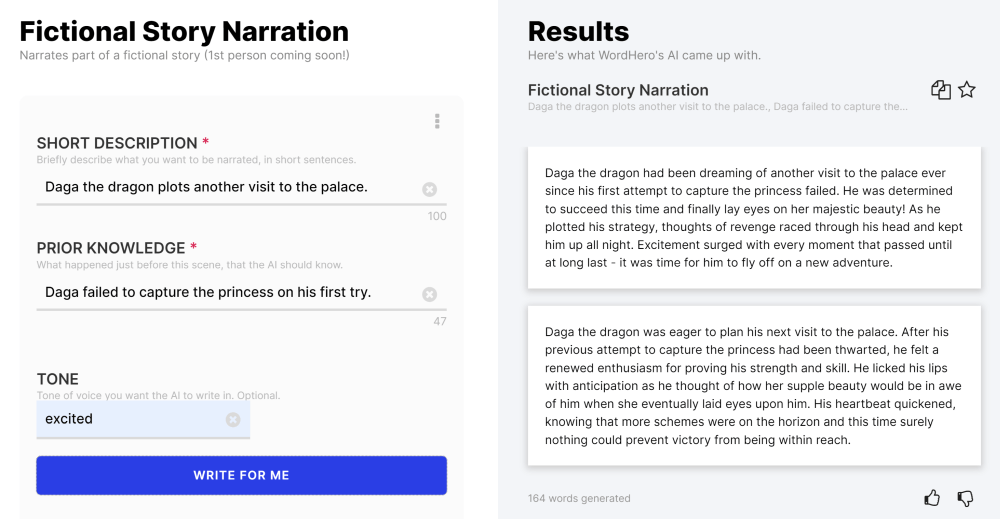This screenshot has height=519, width=1000.
Task: Click the PRIOR KNOWLEDGE label
Action: 111,248
